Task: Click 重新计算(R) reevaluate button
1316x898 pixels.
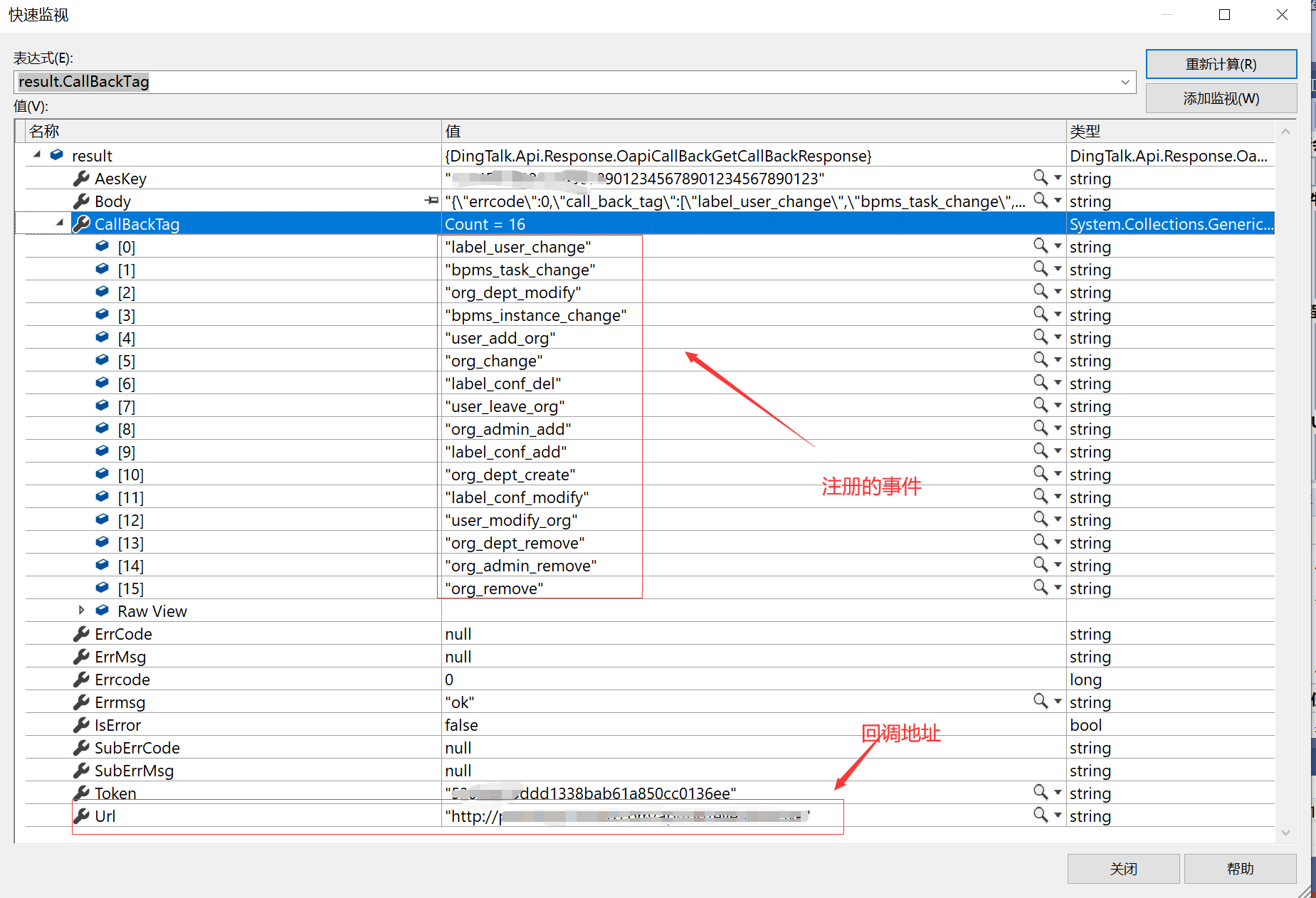Action: (x=1221, y=64)
